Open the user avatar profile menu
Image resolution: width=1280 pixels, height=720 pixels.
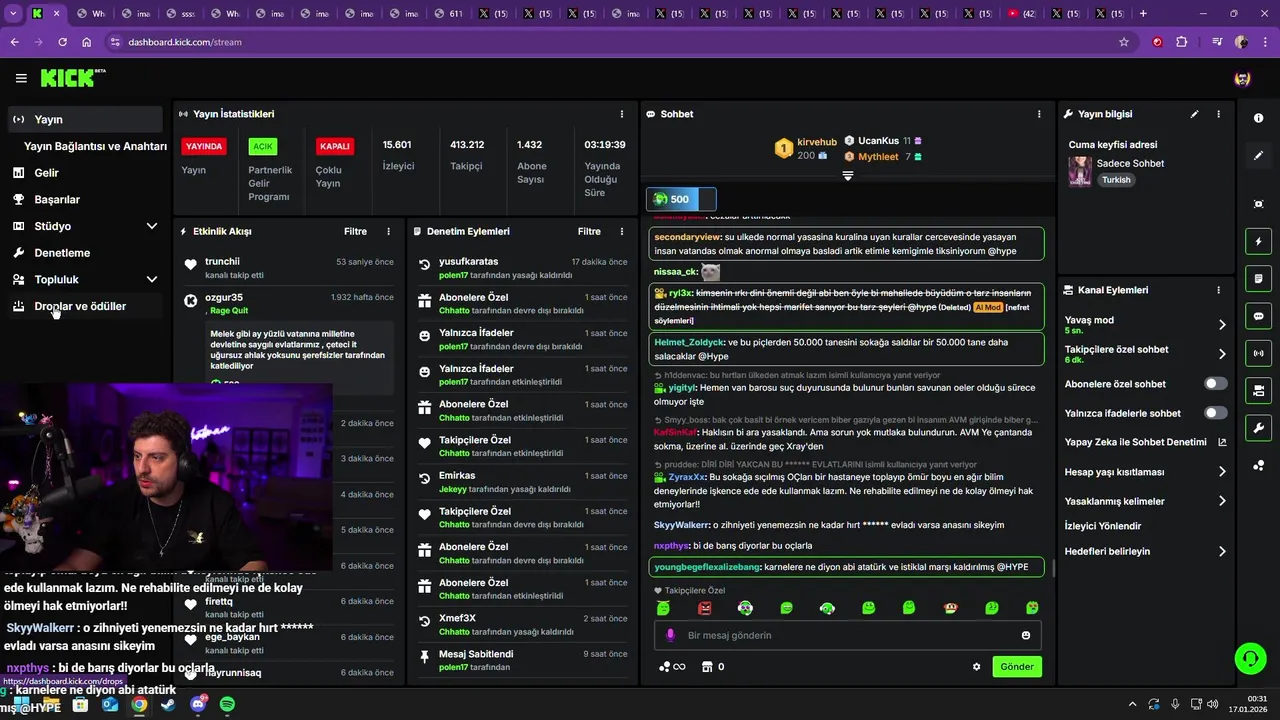click(x=1242, y=78)
